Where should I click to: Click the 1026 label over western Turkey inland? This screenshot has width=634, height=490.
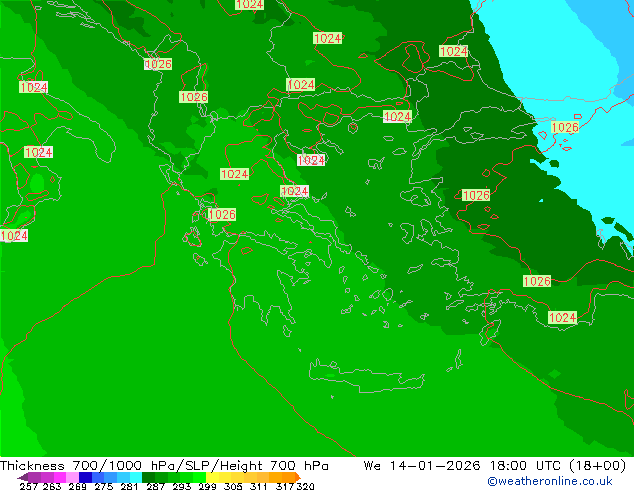point(476,195)
